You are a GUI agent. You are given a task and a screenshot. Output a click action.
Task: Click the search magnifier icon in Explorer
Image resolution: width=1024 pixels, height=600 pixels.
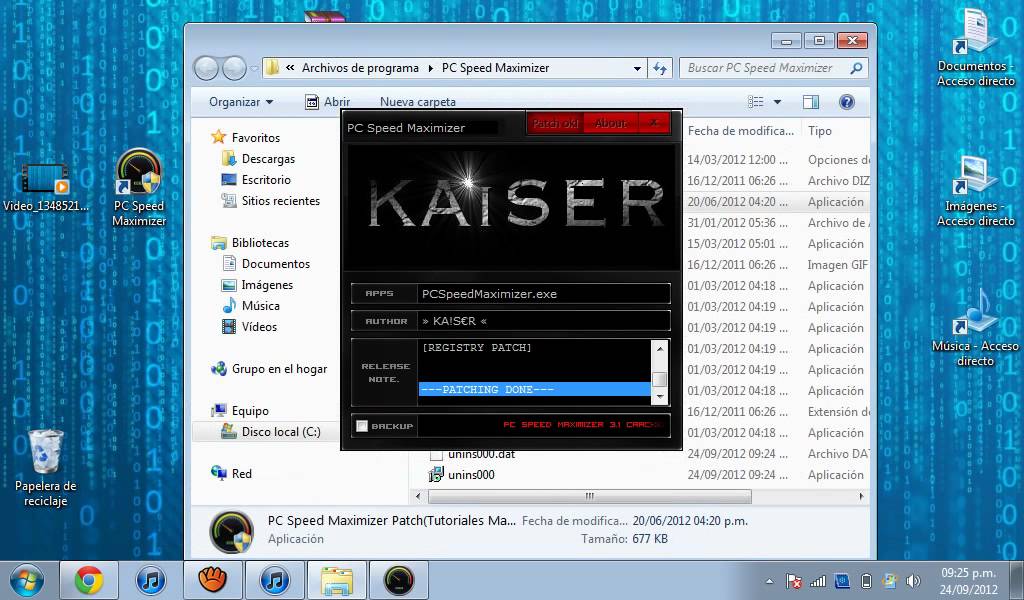856,68
